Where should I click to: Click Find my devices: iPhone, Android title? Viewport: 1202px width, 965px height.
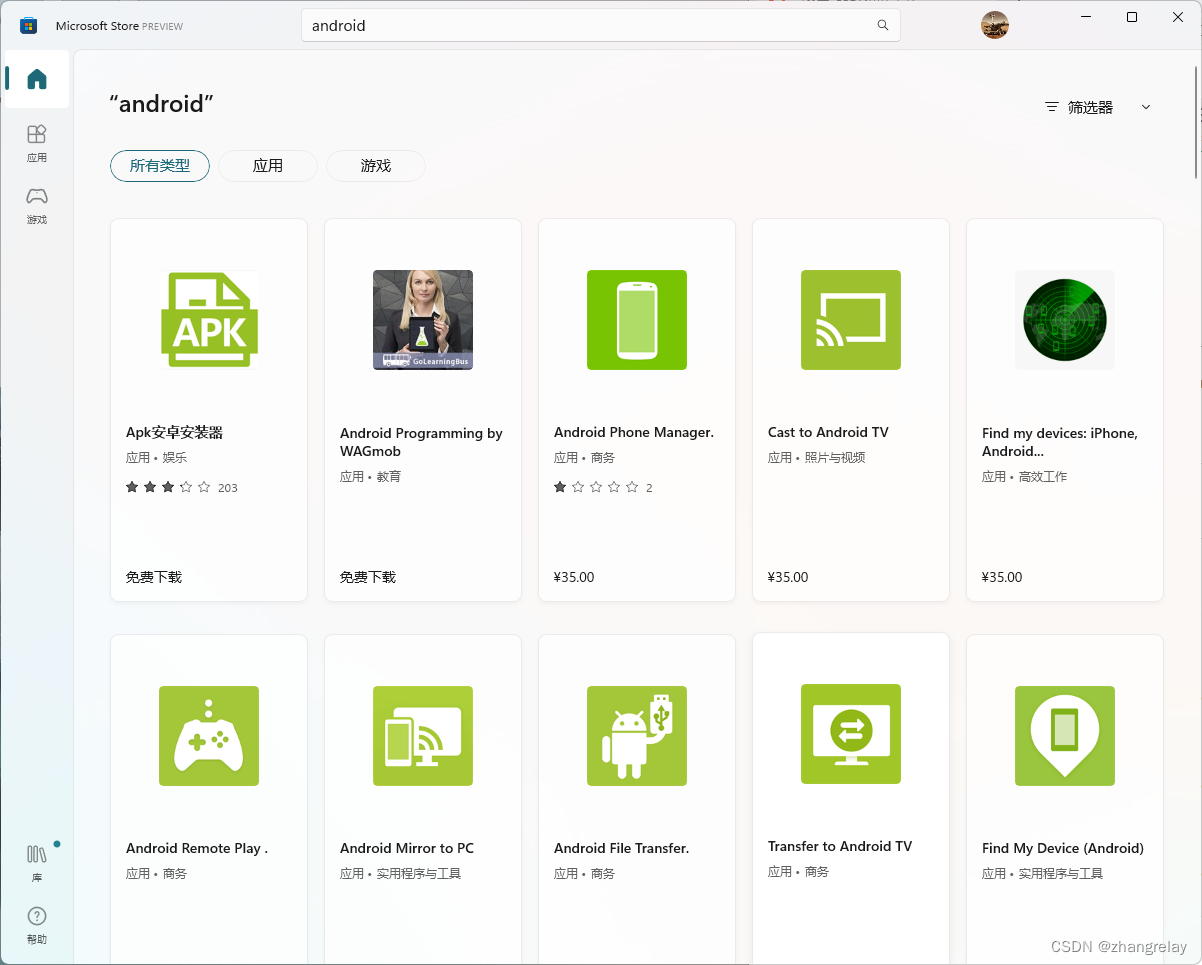click(x=1060, y=442)
